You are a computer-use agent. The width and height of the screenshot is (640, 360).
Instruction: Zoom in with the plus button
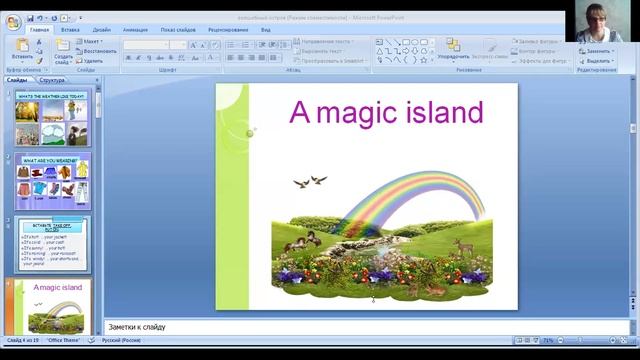point(613,340)
